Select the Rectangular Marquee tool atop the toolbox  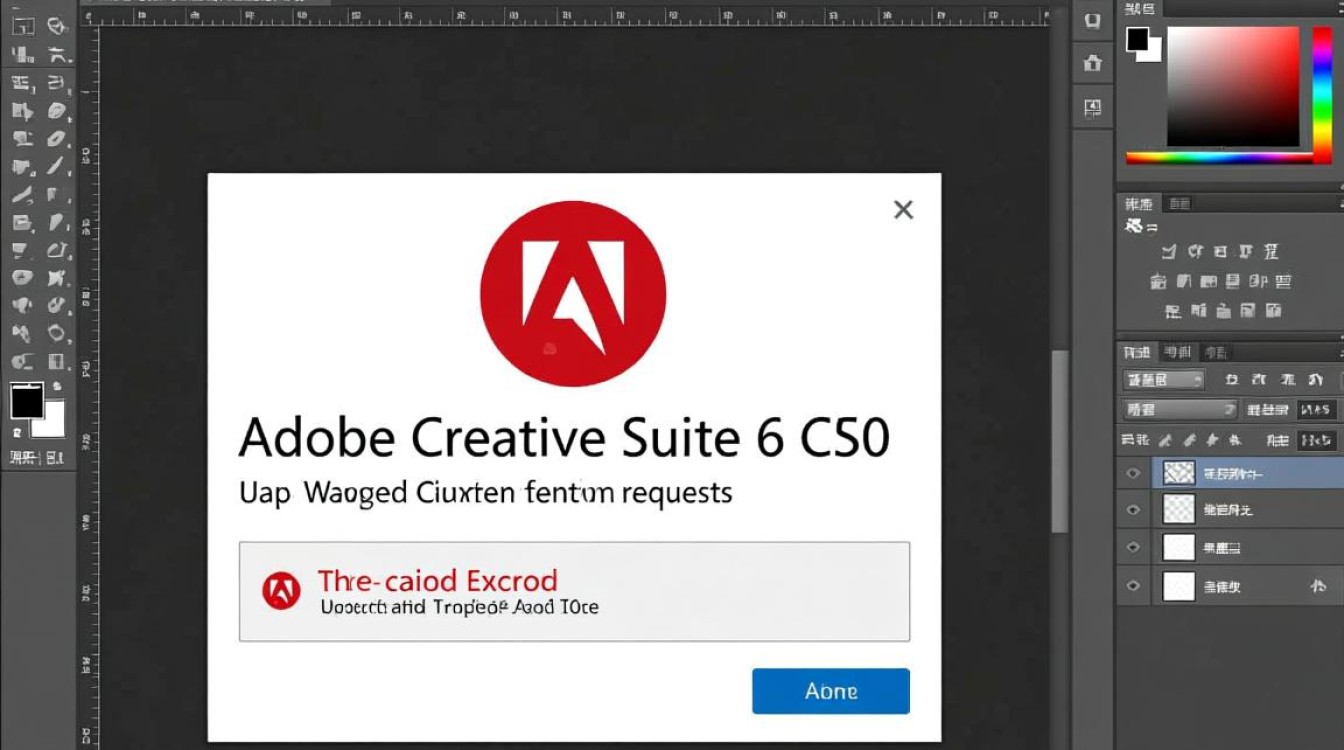(23, 26)
